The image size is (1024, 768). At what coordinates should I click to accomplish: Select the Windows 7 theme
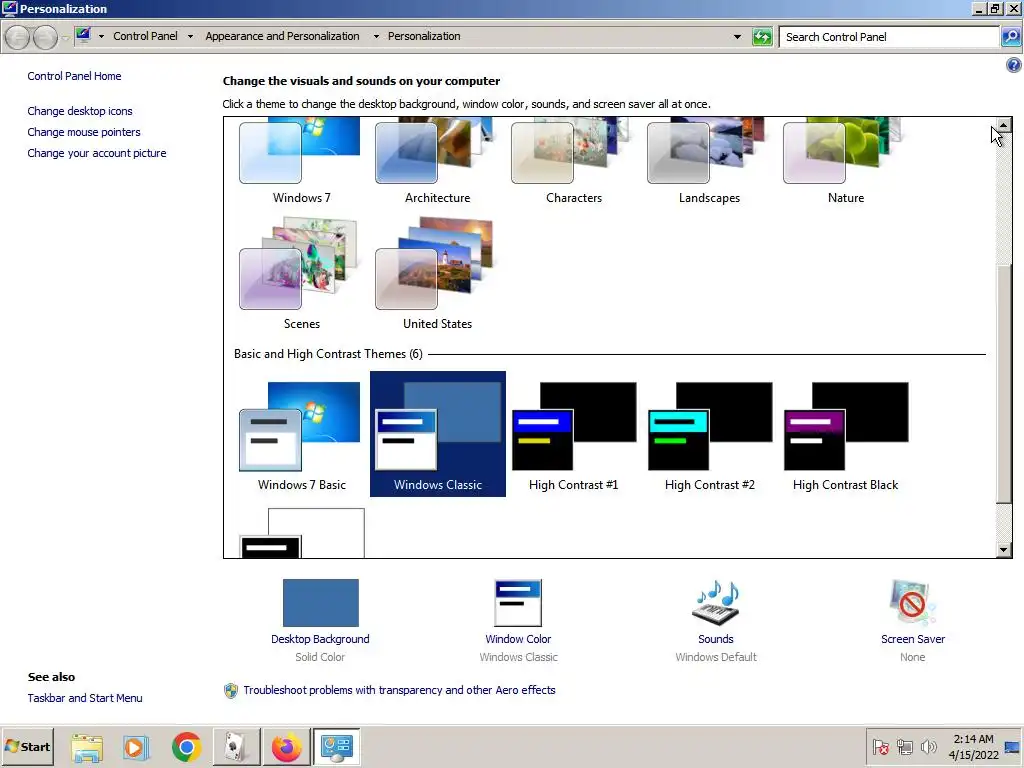tap(302, 161)
